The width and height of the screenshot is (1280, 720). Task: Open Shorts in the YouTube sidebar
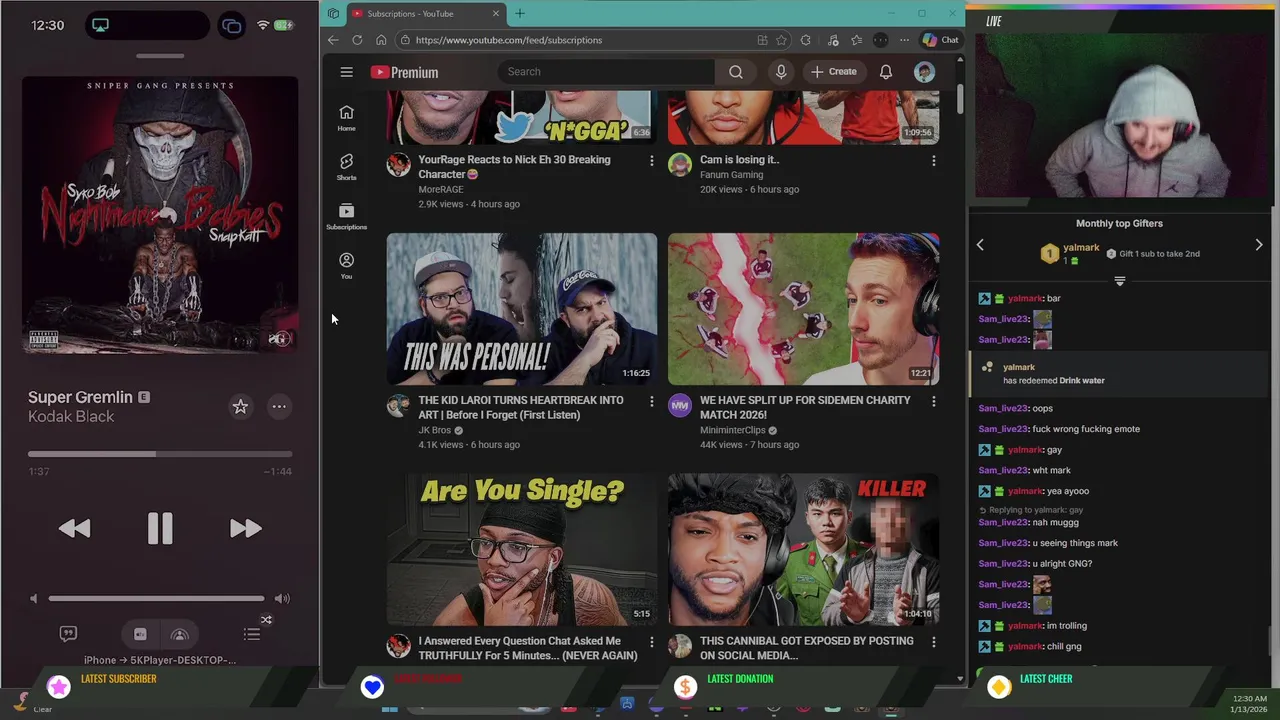click(346, 167)
